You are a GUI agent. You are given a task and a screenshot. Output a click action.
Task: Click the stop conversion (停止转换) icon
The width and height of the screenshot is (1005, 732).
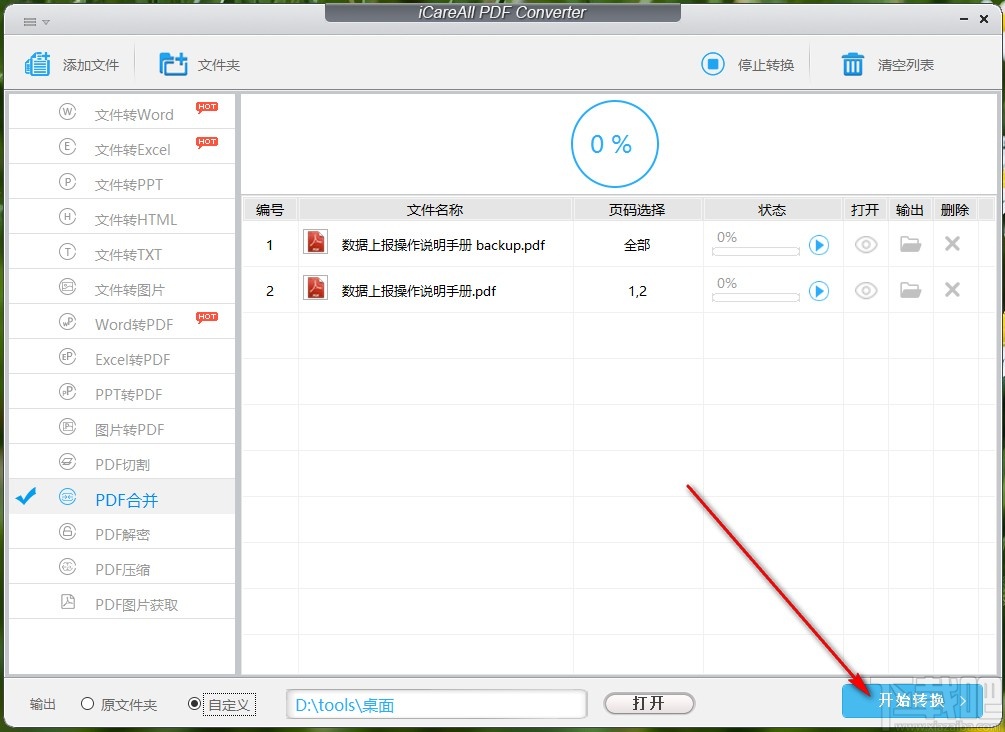click(x=713, y=64)
